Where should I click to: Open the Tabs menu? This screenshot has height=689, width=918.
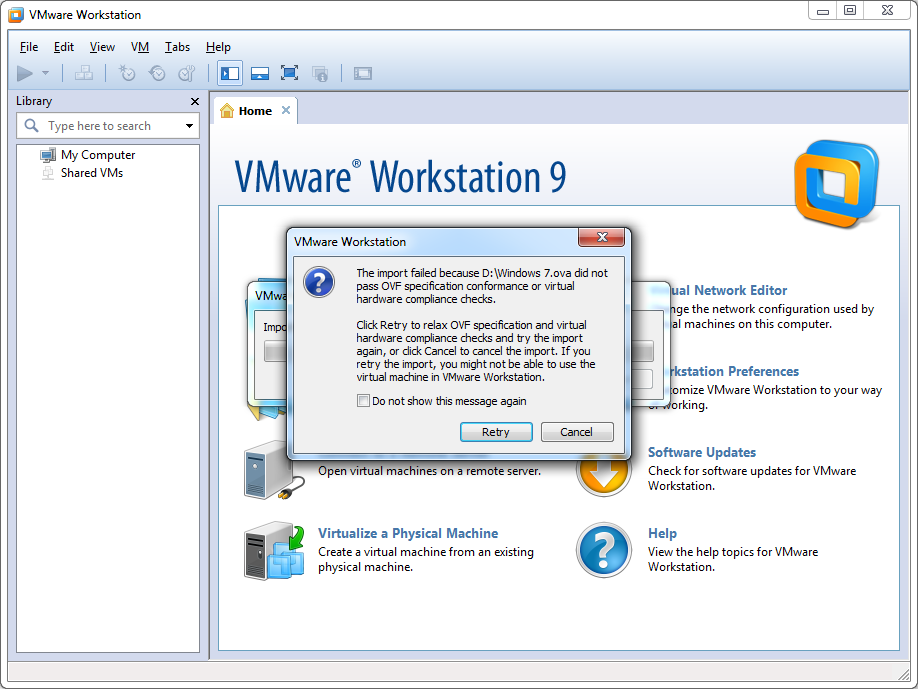click(177, 47)
